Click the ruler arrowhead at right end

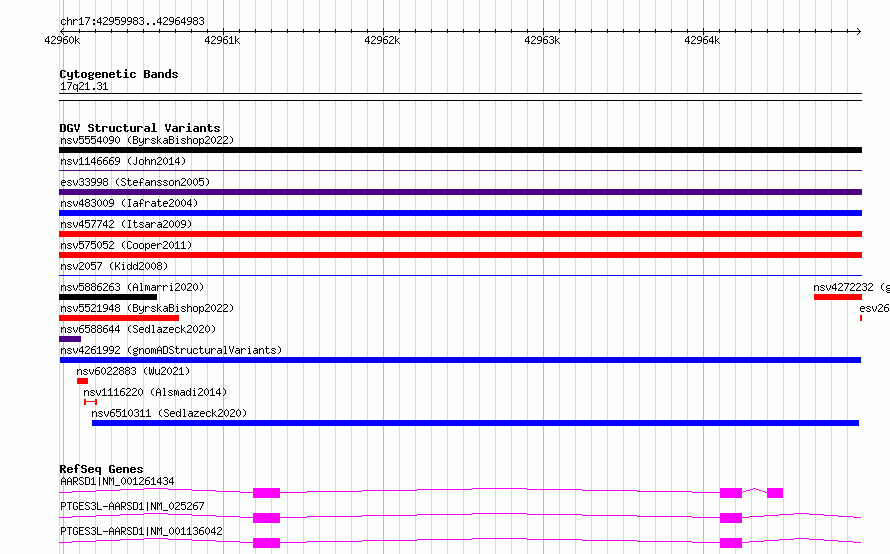pyautogui.click(x=859, y=31)
